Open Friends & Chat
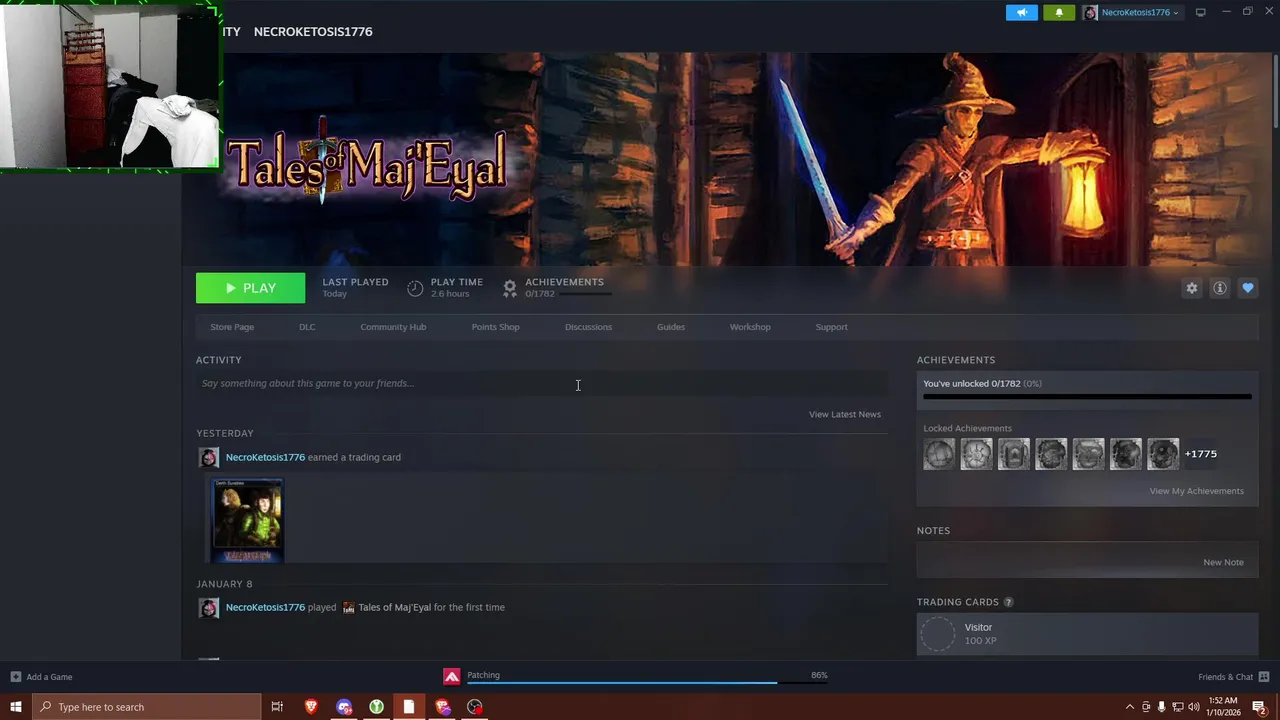1280x720 pixels. coord(1233,677)
